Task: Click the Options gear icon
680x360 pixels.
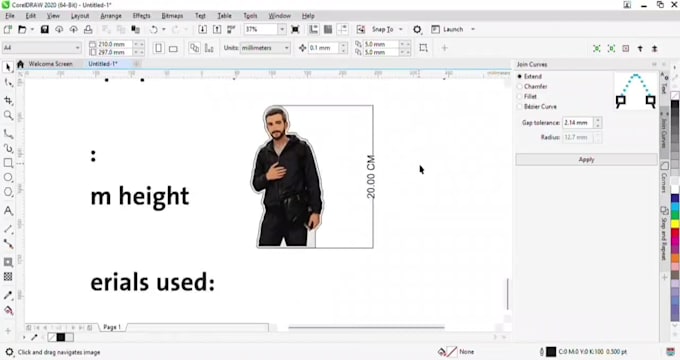Action: click(x=417, y=29)
